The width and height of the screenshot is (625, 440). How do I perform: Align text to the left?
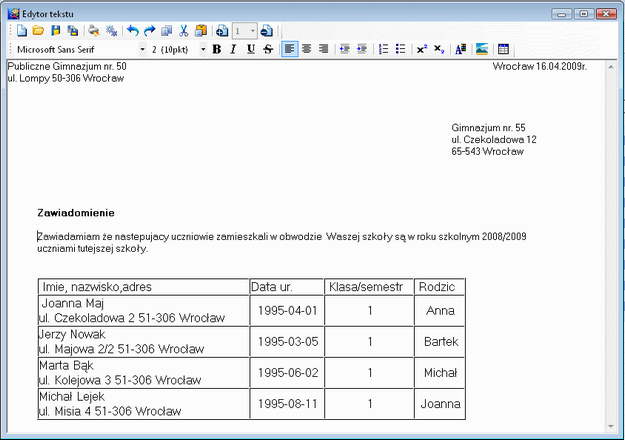click(x=289, y=49)
